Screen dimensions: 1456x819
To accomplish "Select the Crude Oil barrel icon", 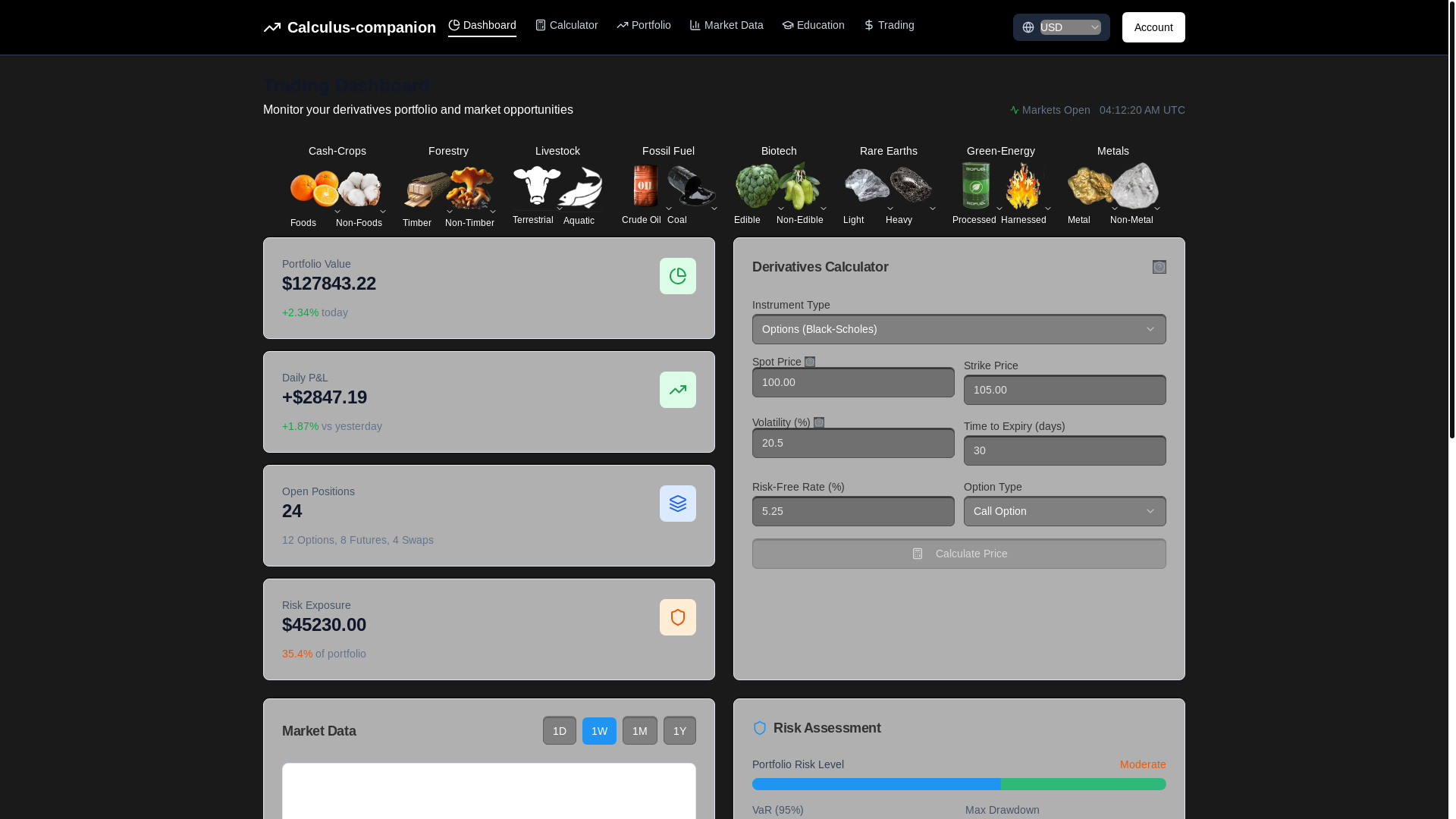I will pos(645,185).
